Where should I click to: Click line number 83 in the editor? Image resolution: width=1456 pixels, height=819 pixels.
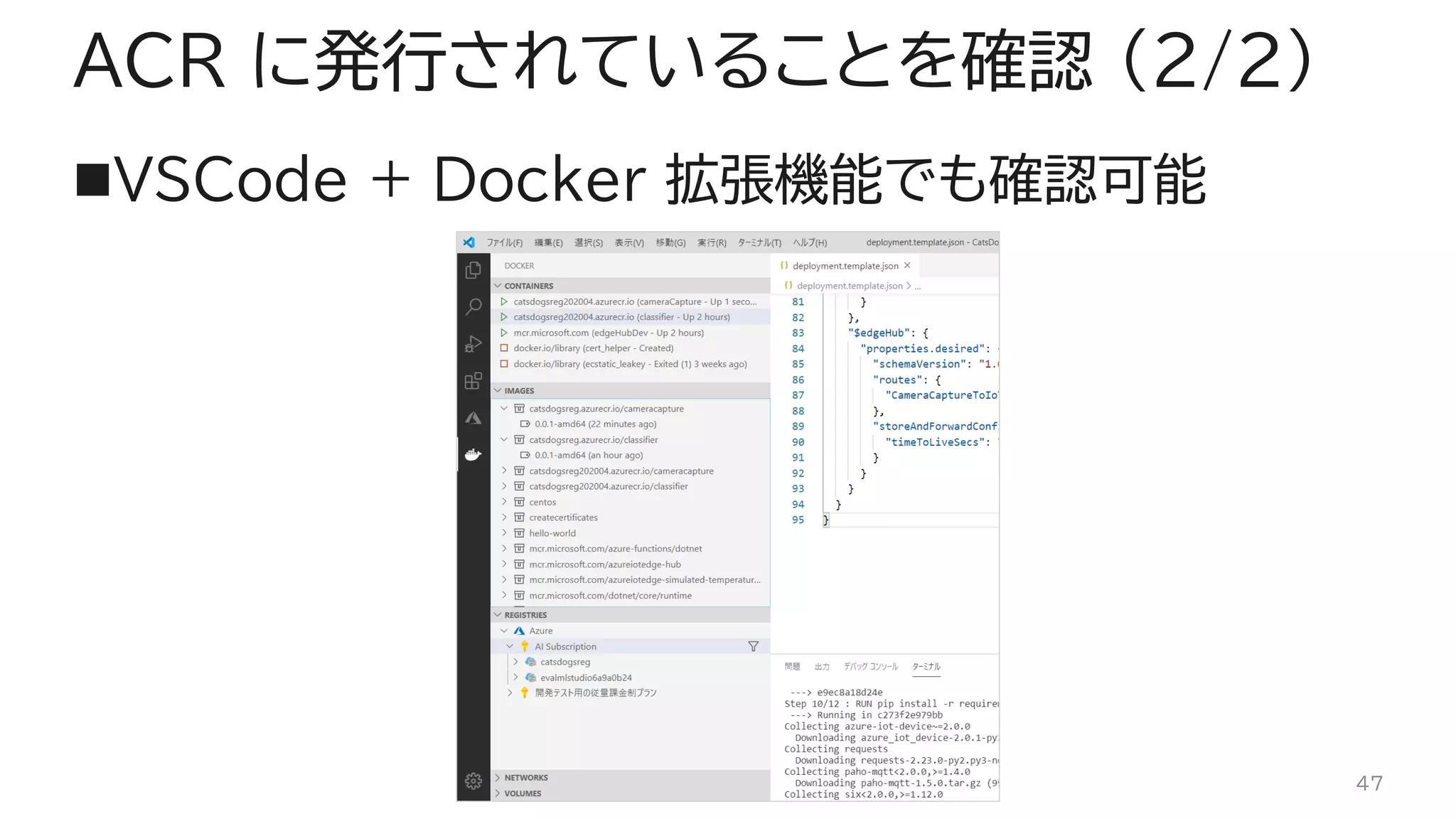(798, 333)
